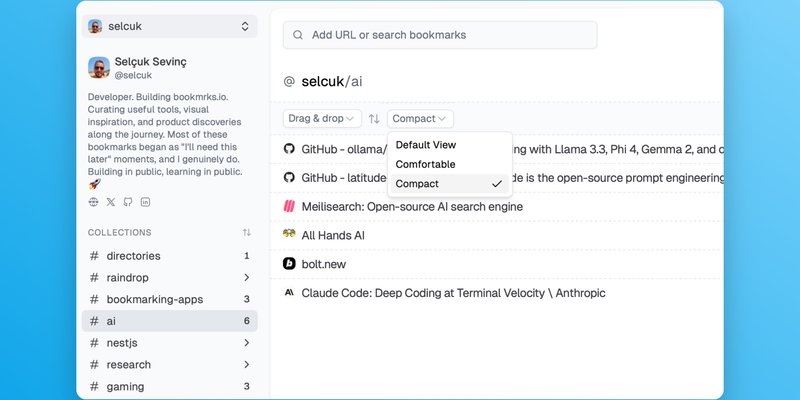Click the count 1 beside directories
The width and height of the screenshot is (800, 400).
[246, 256]
